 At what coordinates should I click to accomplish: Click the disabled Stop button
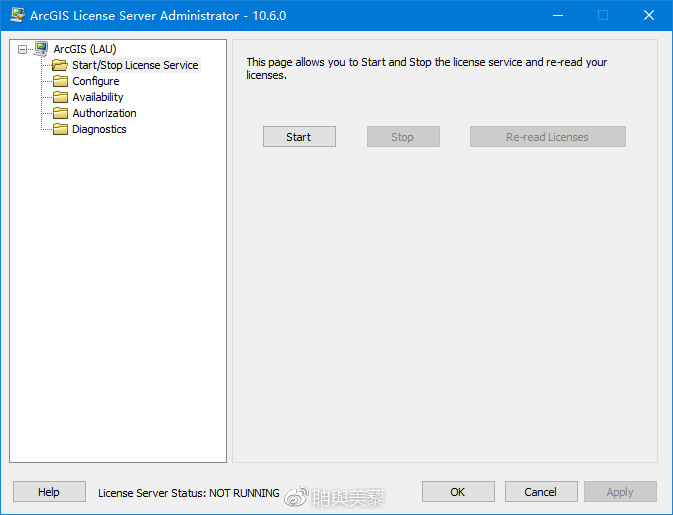(x=403, y=136)
